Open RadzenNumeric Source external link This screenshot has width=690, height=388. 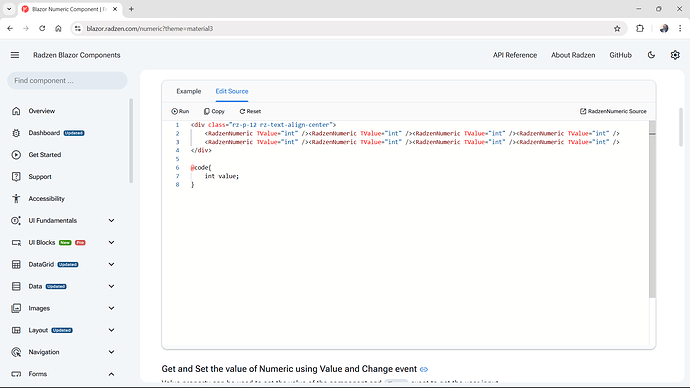[613, 111]
